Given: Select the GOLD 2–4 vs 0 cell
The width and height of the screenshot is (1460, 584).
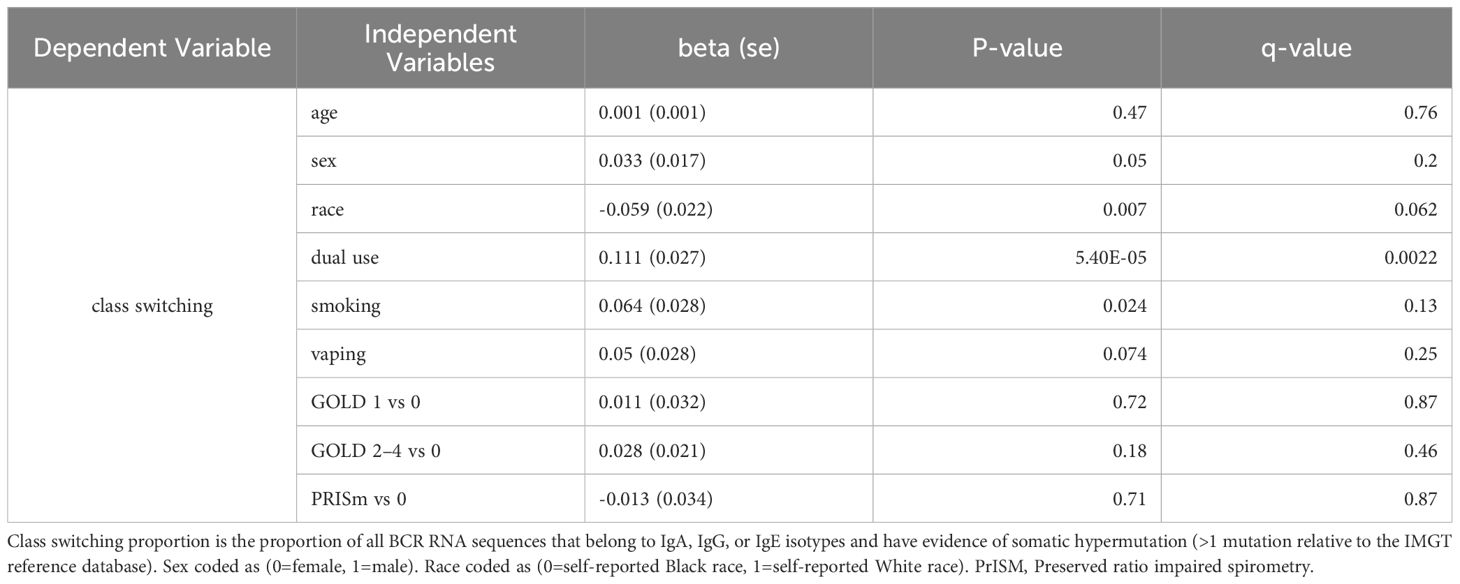Looking at the screenshot, I should click(441, 449).
